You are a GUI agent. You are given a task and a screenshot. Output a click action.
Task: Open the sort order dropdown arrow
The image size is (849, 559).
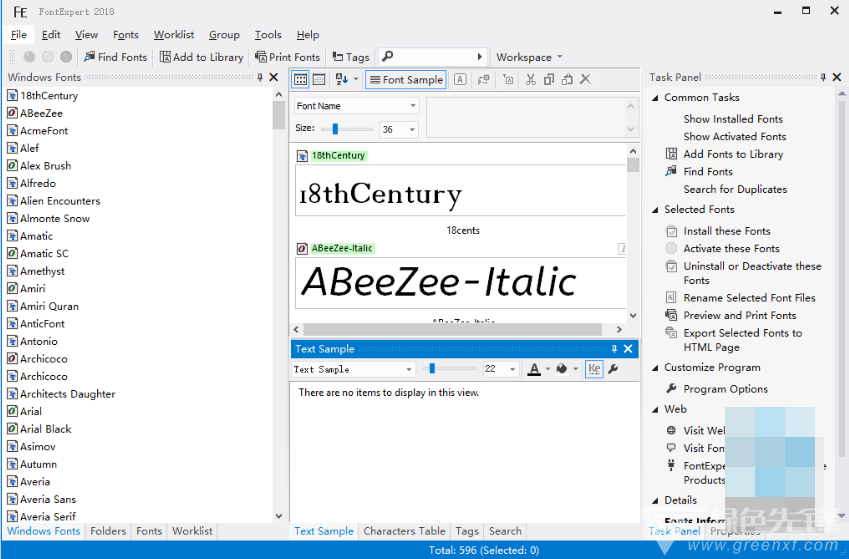(356, 80)
